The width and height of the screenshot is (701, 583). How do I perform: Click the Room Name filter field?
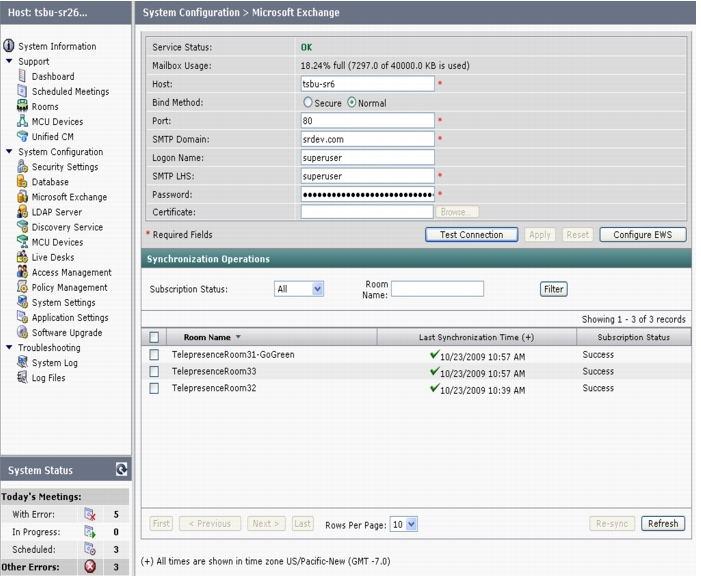437,289
